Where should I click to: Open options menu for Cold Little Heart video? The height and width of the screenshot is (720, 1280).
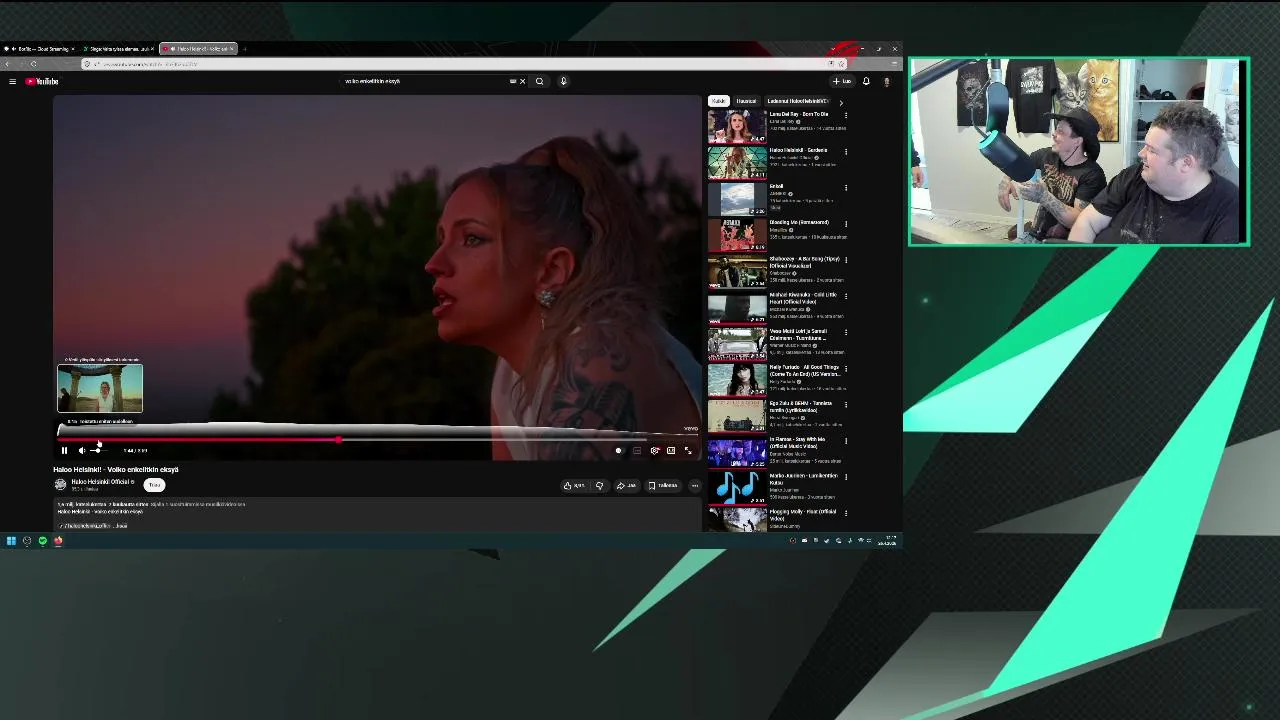846,296
